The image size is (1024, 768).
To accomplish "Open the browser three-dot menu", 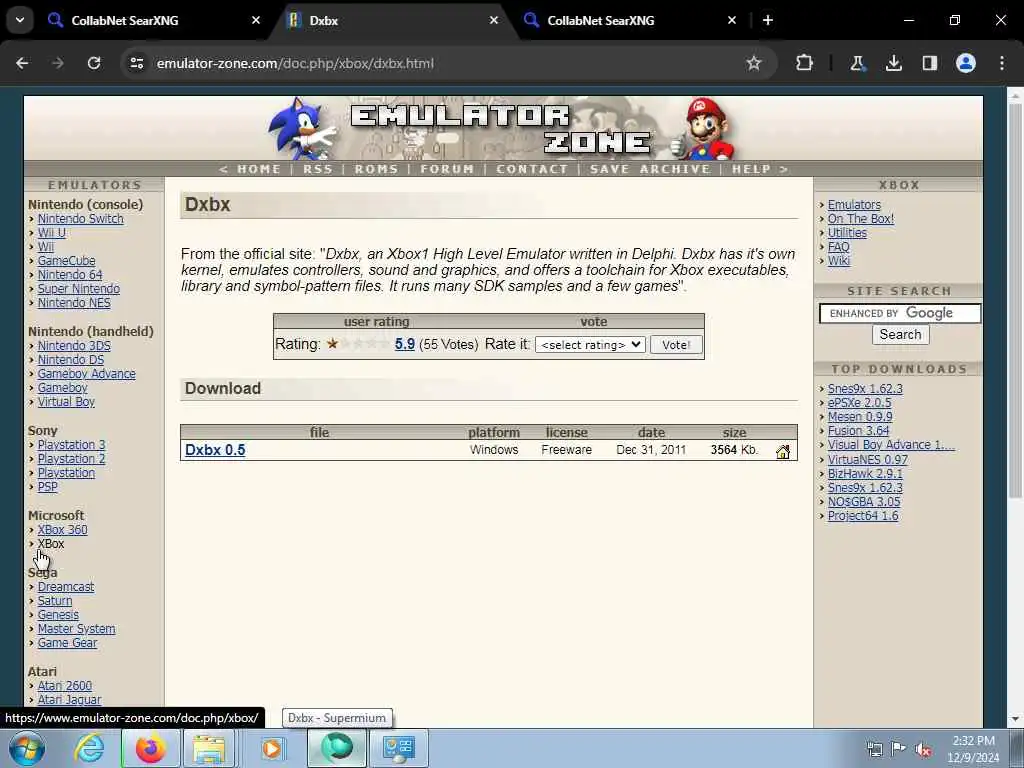I will click(1002, 63).
